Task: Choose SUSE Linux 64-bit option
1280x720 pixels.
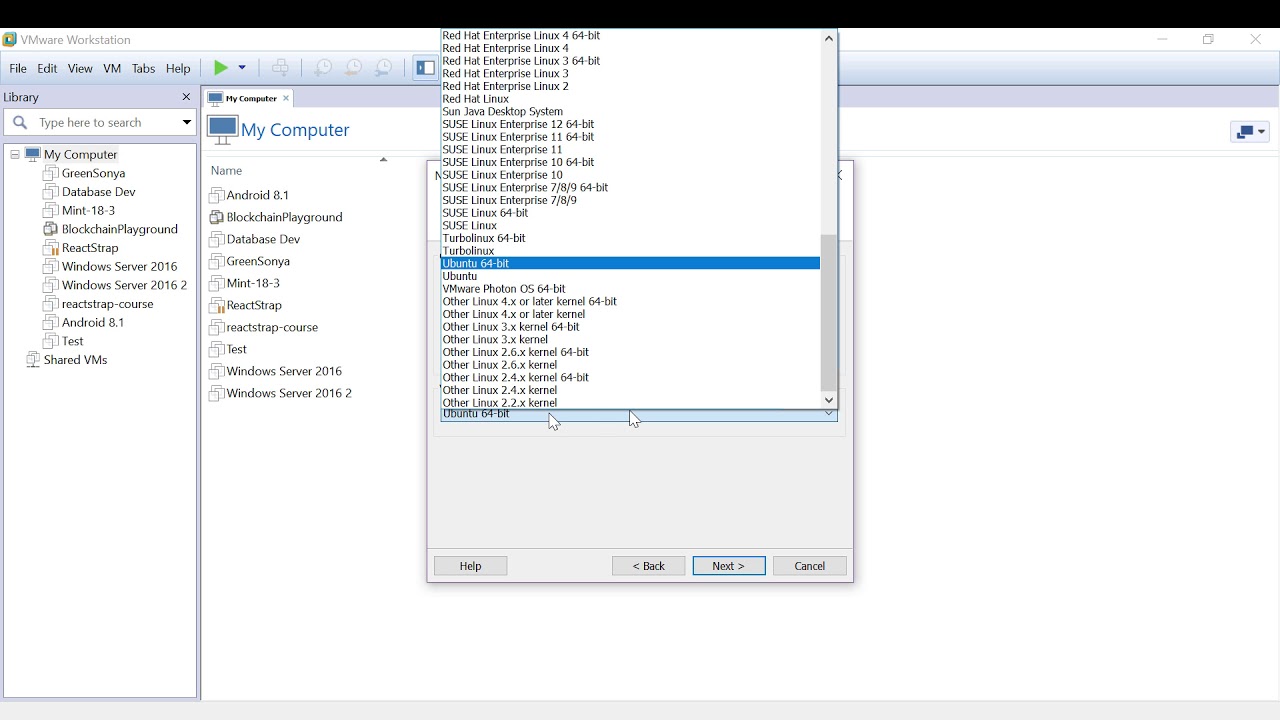Action: tap(630, 213)
